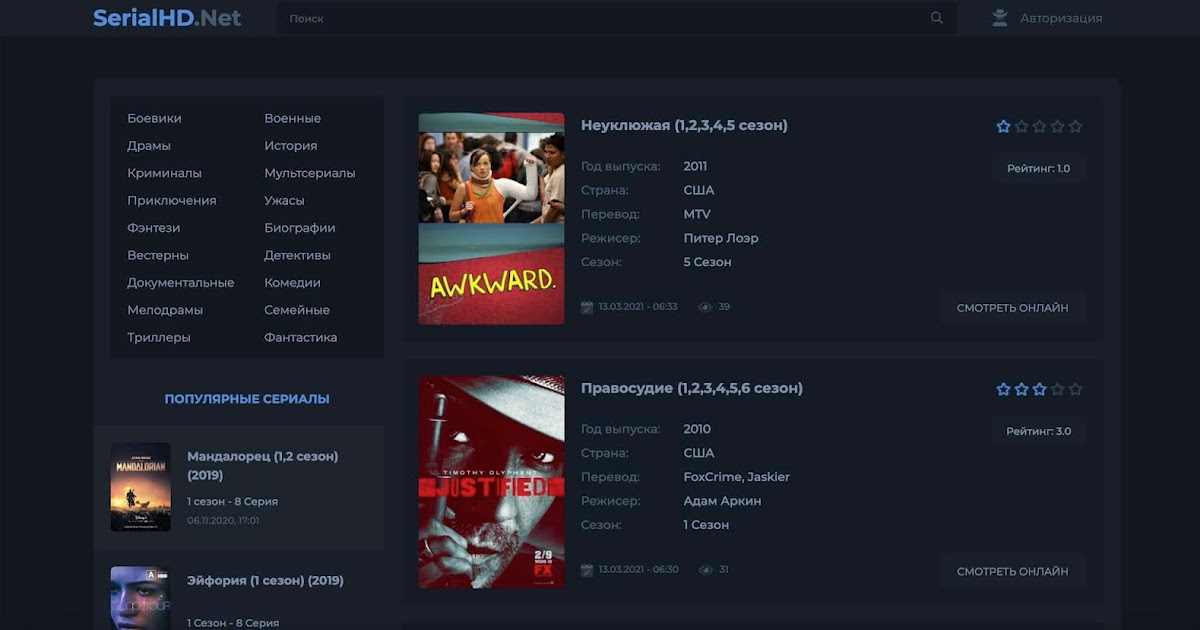Open the Фантастика genre category
Viewport: 1200px width, 630px height.
click(x=300, y=338)
